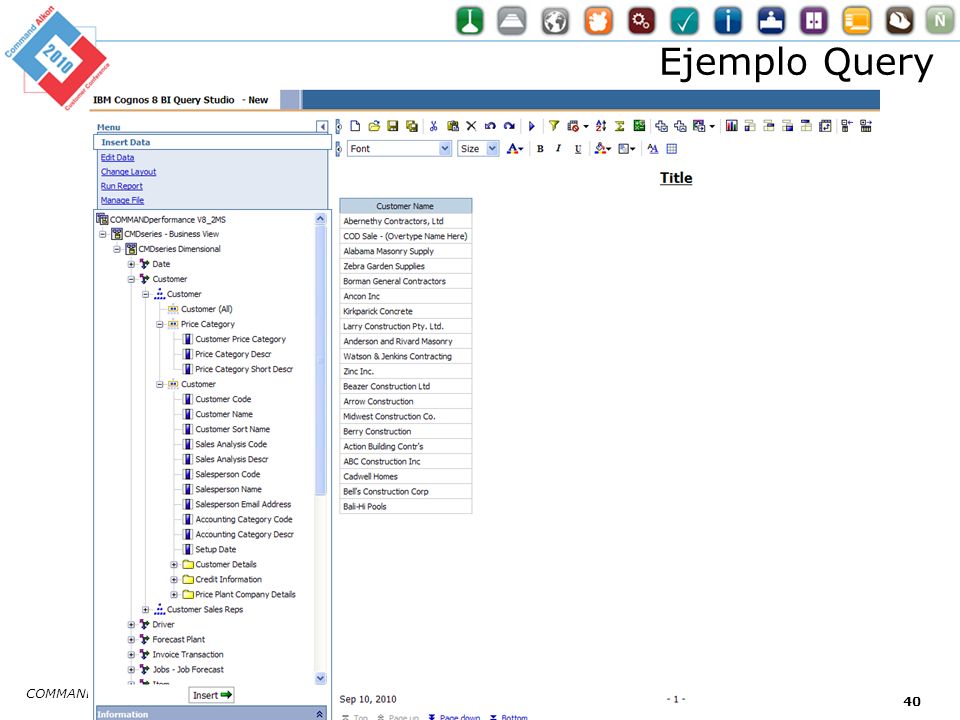This screenshot has width=960, height=720.
Task: Click the Redo arrow icon
Action: coord(509,126)
